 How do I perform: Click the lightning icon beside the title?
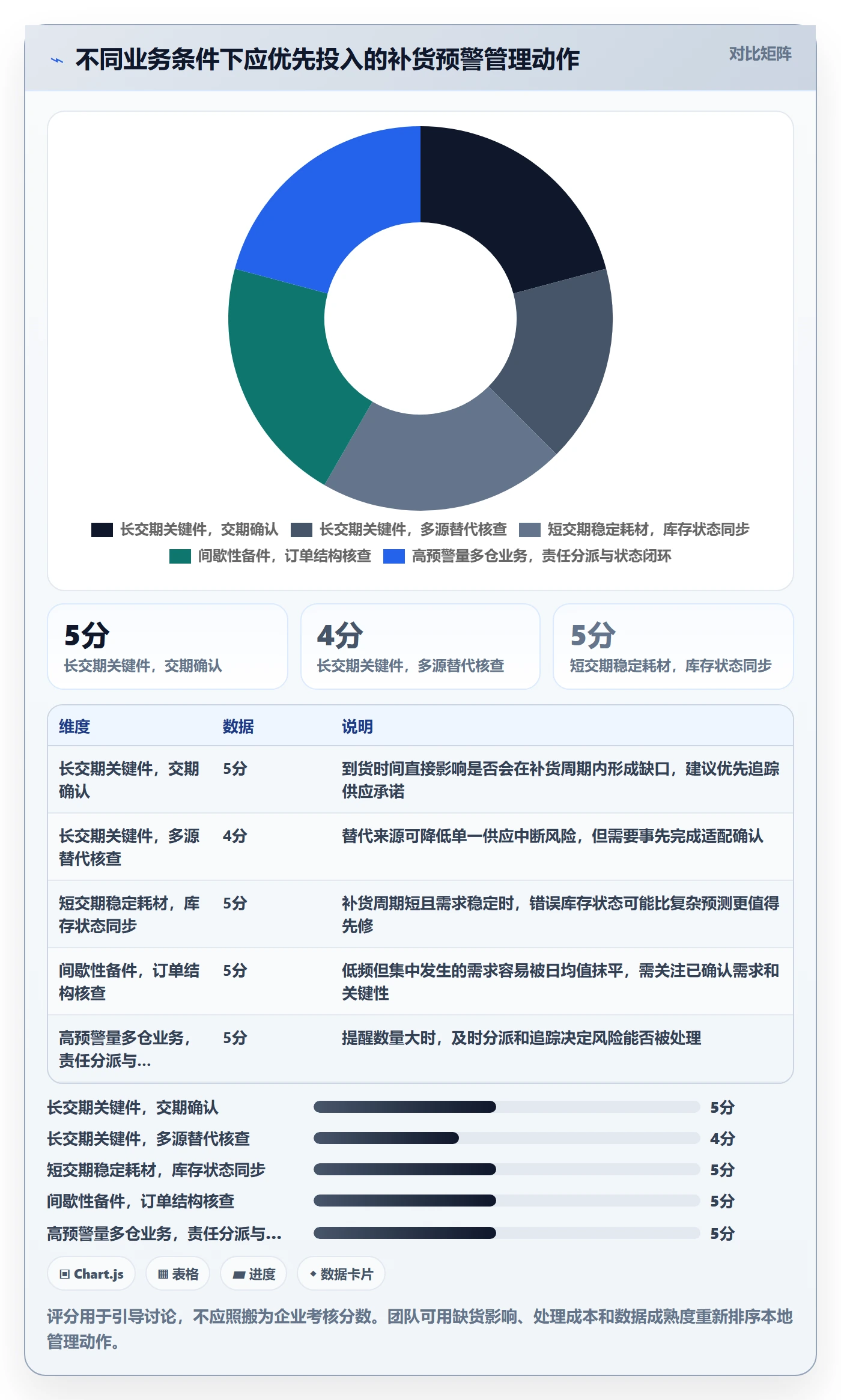pos(57,60)
